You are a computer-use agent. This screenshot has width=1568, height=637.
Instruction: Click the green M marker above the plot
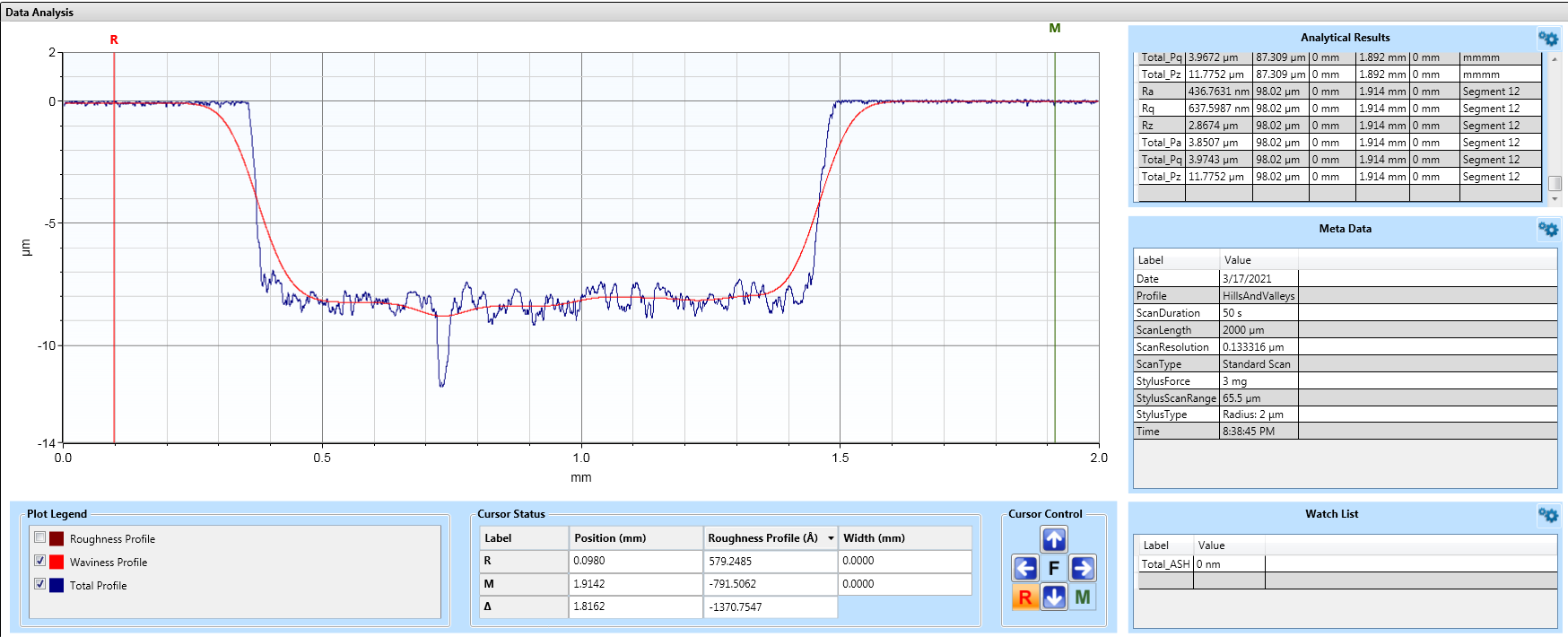coord(1055,29)
